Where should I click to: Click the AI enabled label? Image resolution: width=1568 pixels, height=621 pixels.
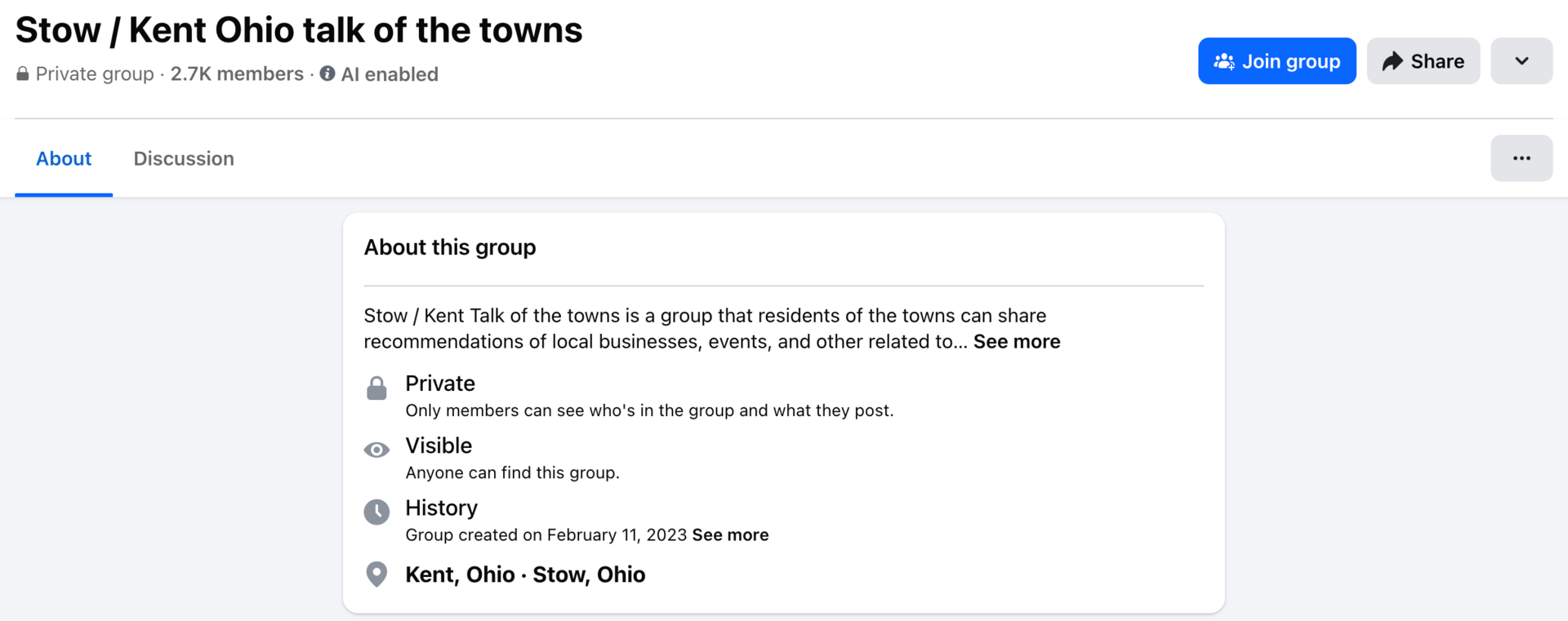pos(390,74)
